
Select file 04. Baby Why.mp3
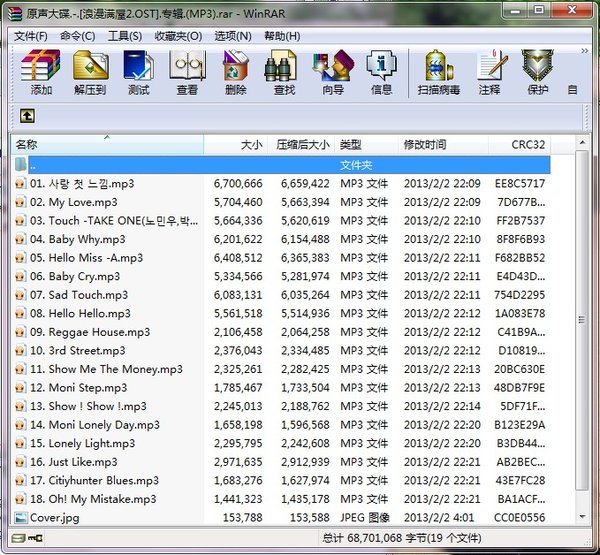pos(281,239)
